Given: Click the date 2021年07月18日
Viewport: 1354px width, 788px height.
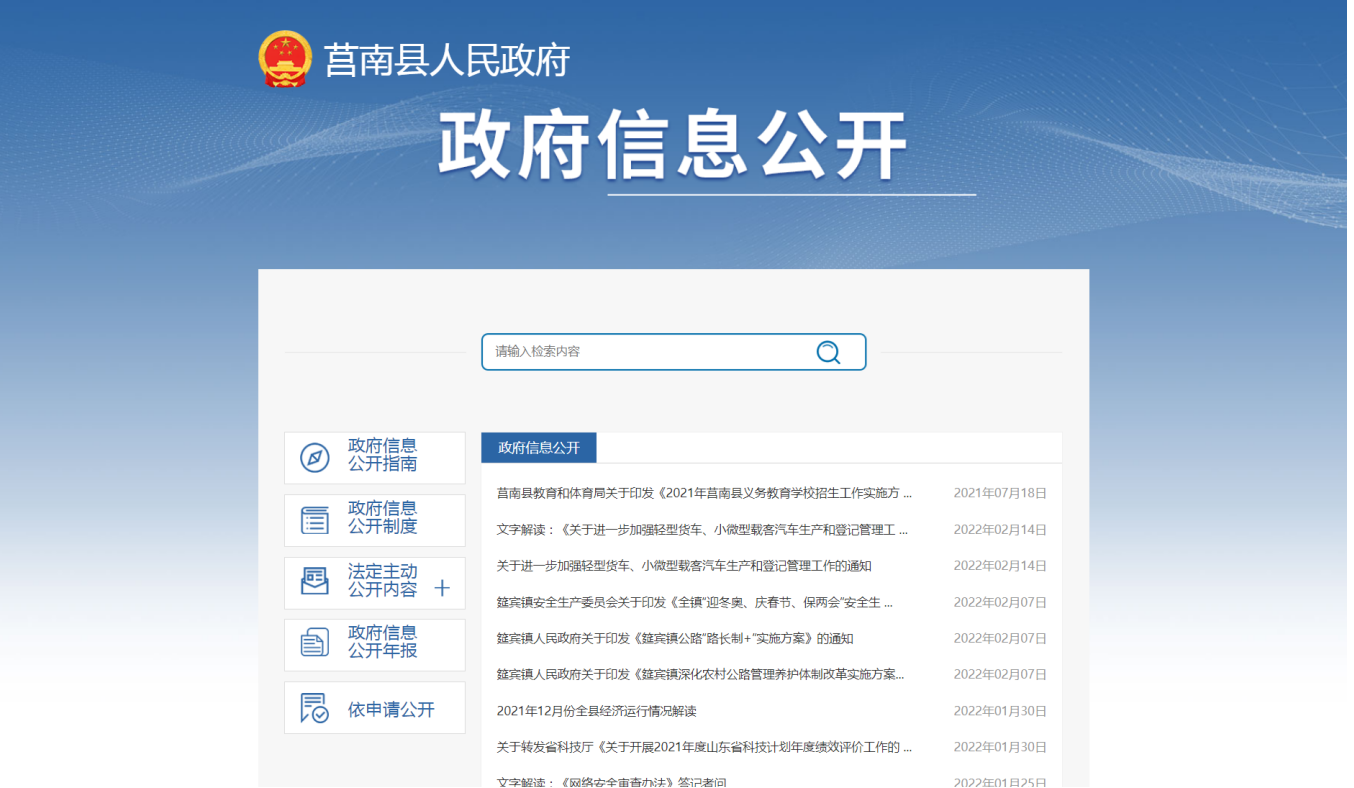Looking at the screenshot, I should click(x=1000, y=493).
